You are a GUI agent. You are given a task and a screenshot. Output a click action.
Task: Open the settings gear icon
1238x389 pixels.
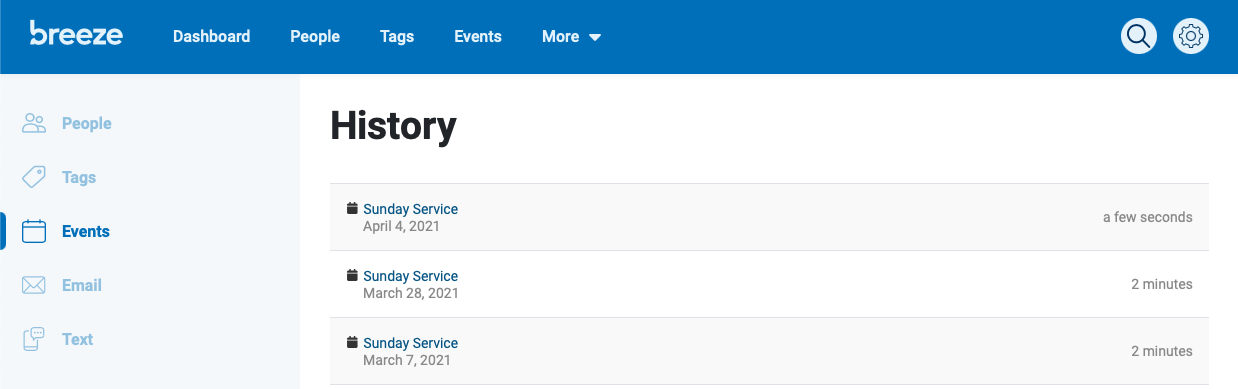[1191, 36]
